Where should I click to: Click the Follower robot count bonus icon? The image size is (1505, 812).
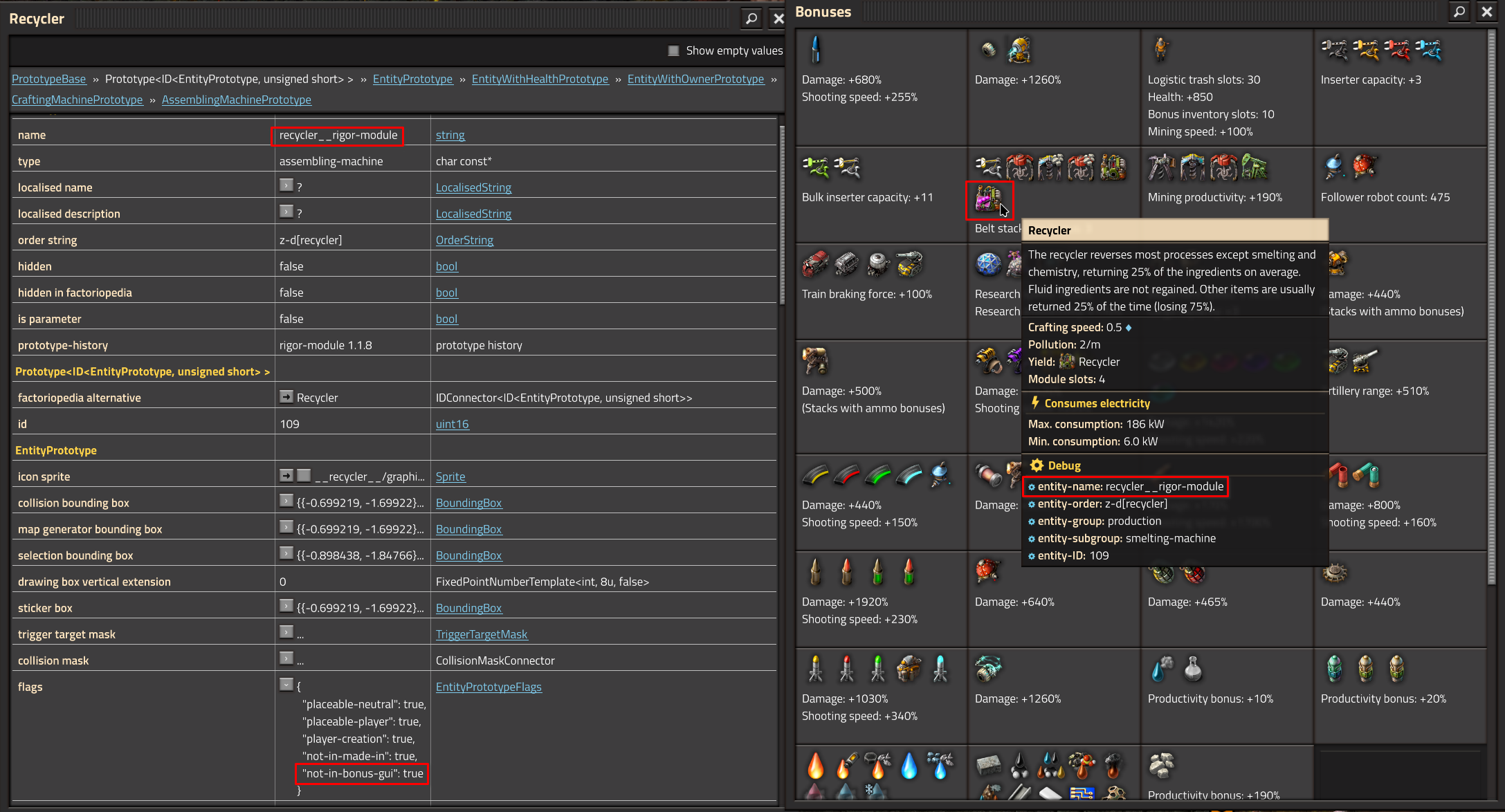[1335, 167]
